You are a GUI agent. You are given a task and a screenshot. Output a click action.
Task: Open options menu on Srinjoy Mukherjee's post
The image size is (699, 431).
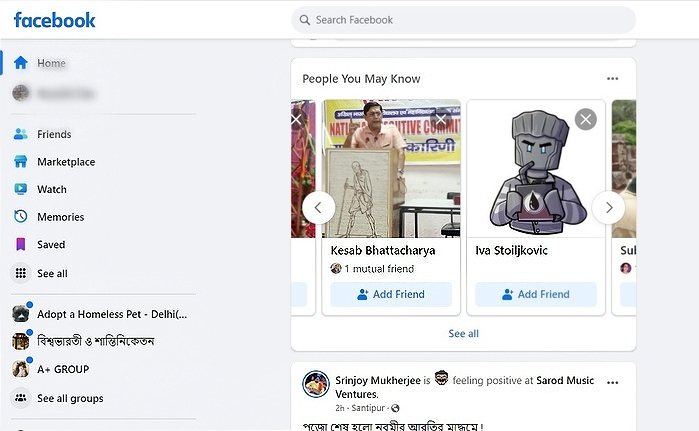612,381
